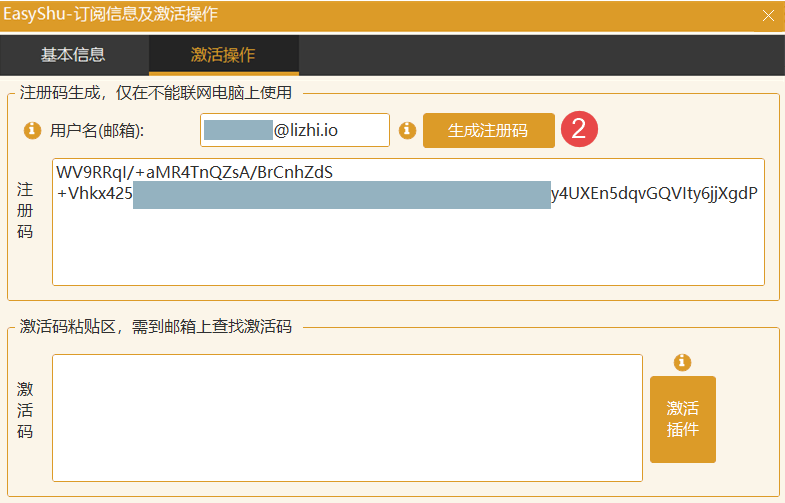Select the 激活操作 tab
The image size is (785, 503).
(223, 55)
